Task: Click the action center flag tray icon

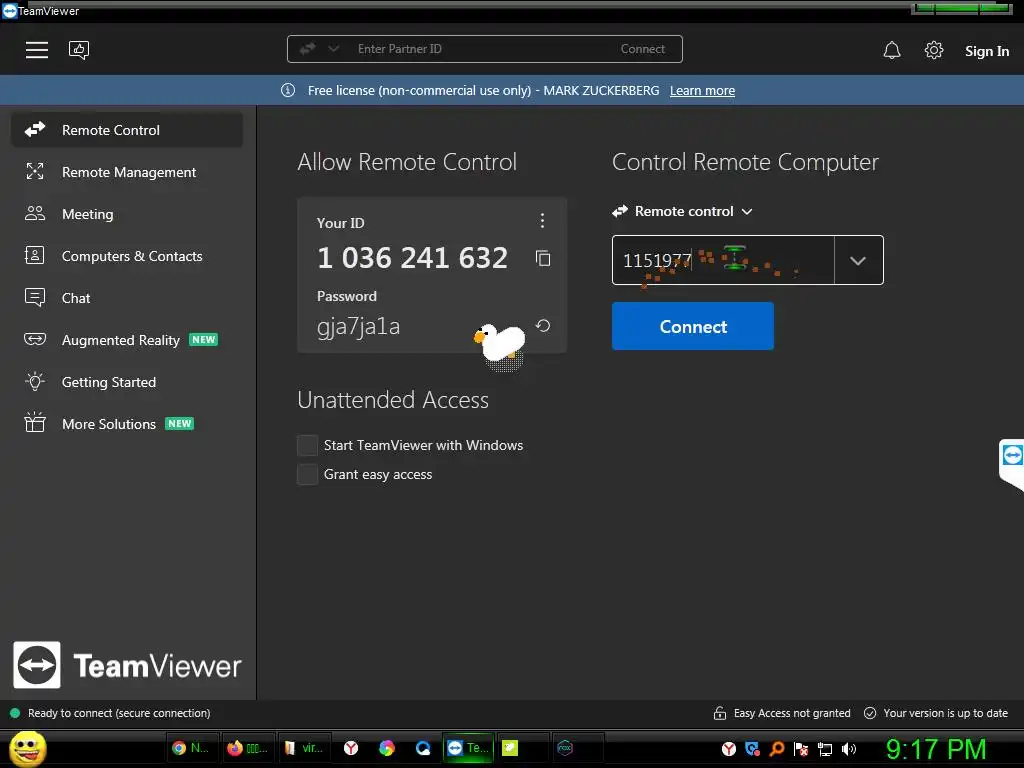Action: 801,749
